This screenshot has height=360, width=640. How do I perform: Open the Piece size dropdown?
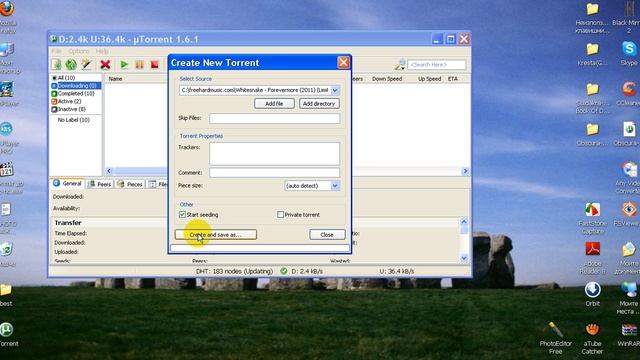coord(335,186)
